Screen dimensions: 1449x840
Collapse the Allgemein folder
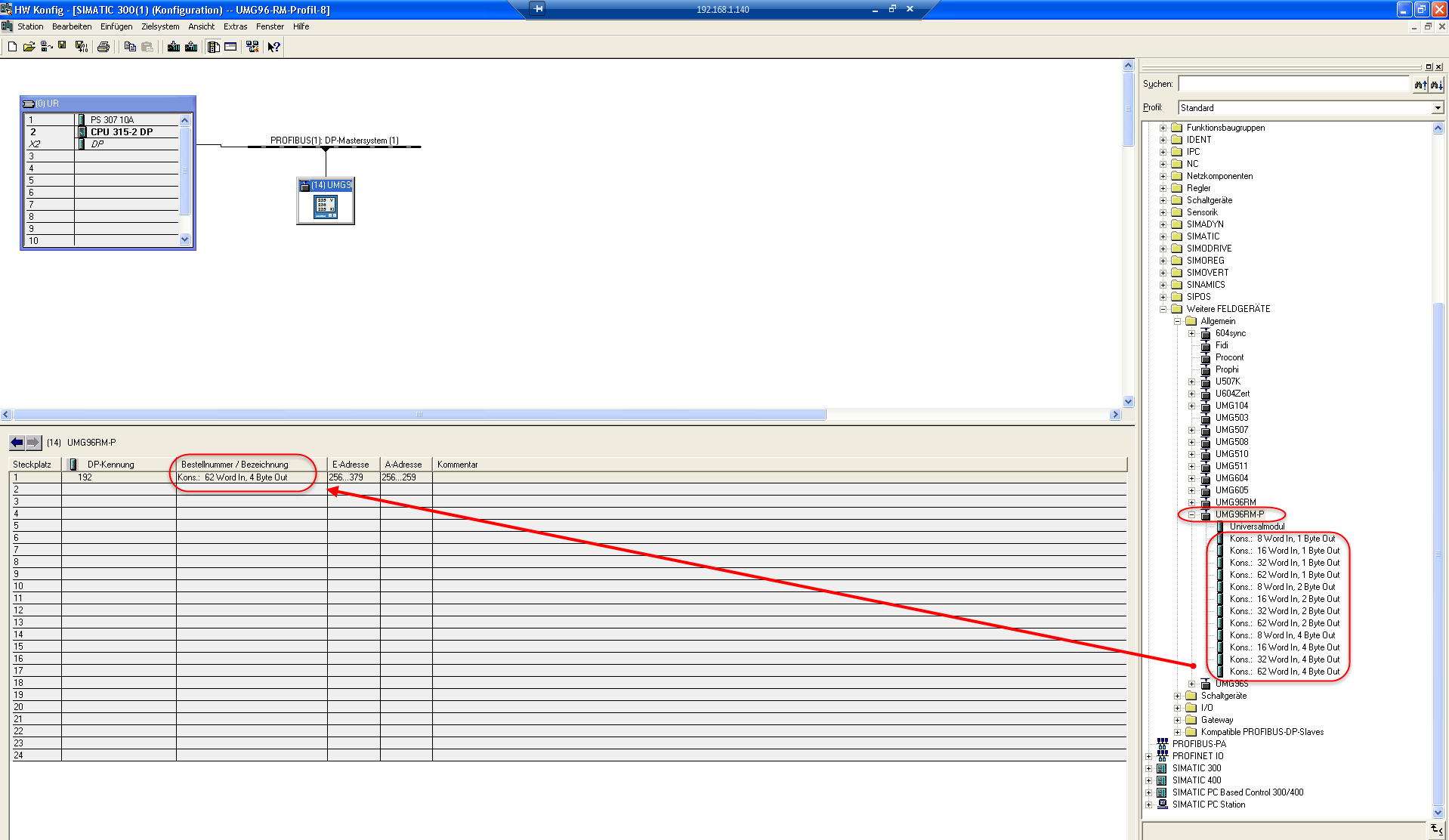1177,321
